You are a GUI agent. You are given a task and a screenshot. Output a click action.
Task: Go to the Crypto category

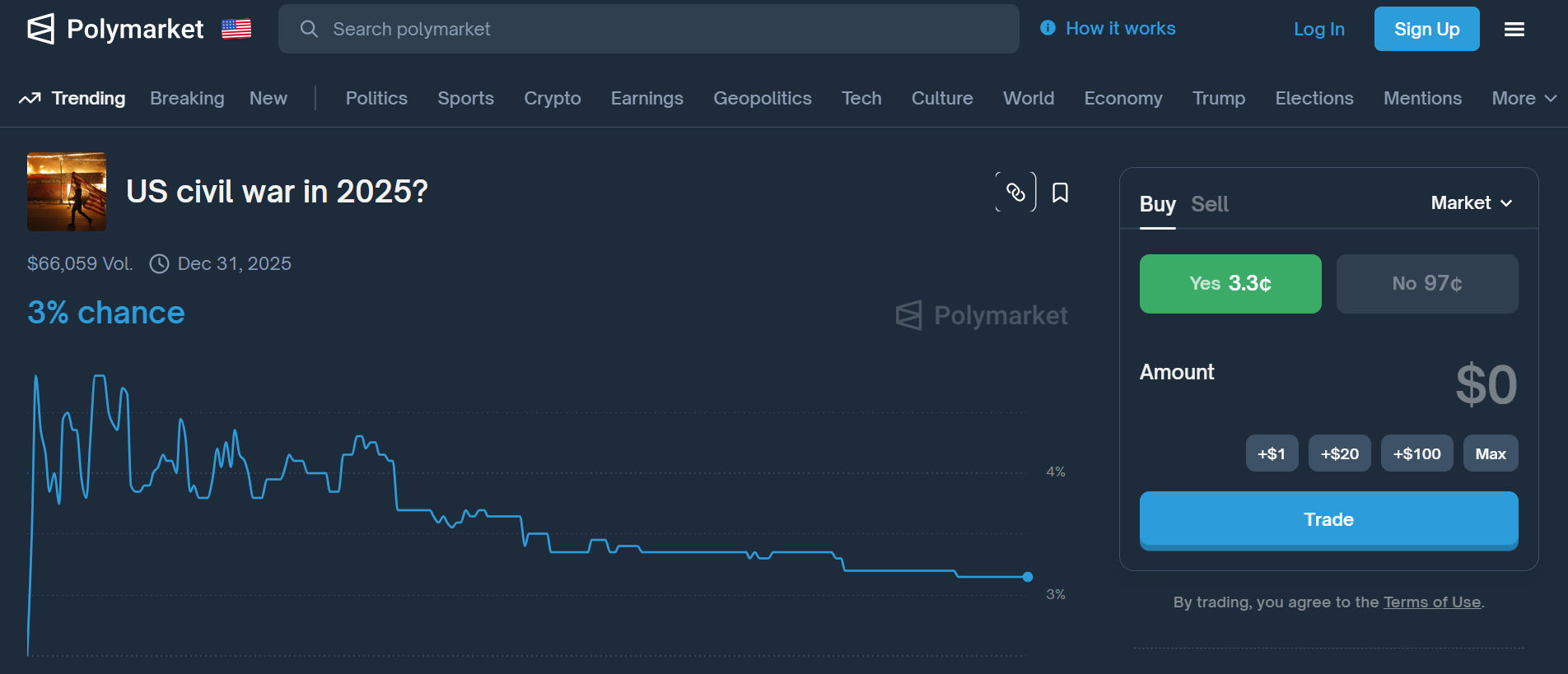pyautogui.click(x=552, y=99)
